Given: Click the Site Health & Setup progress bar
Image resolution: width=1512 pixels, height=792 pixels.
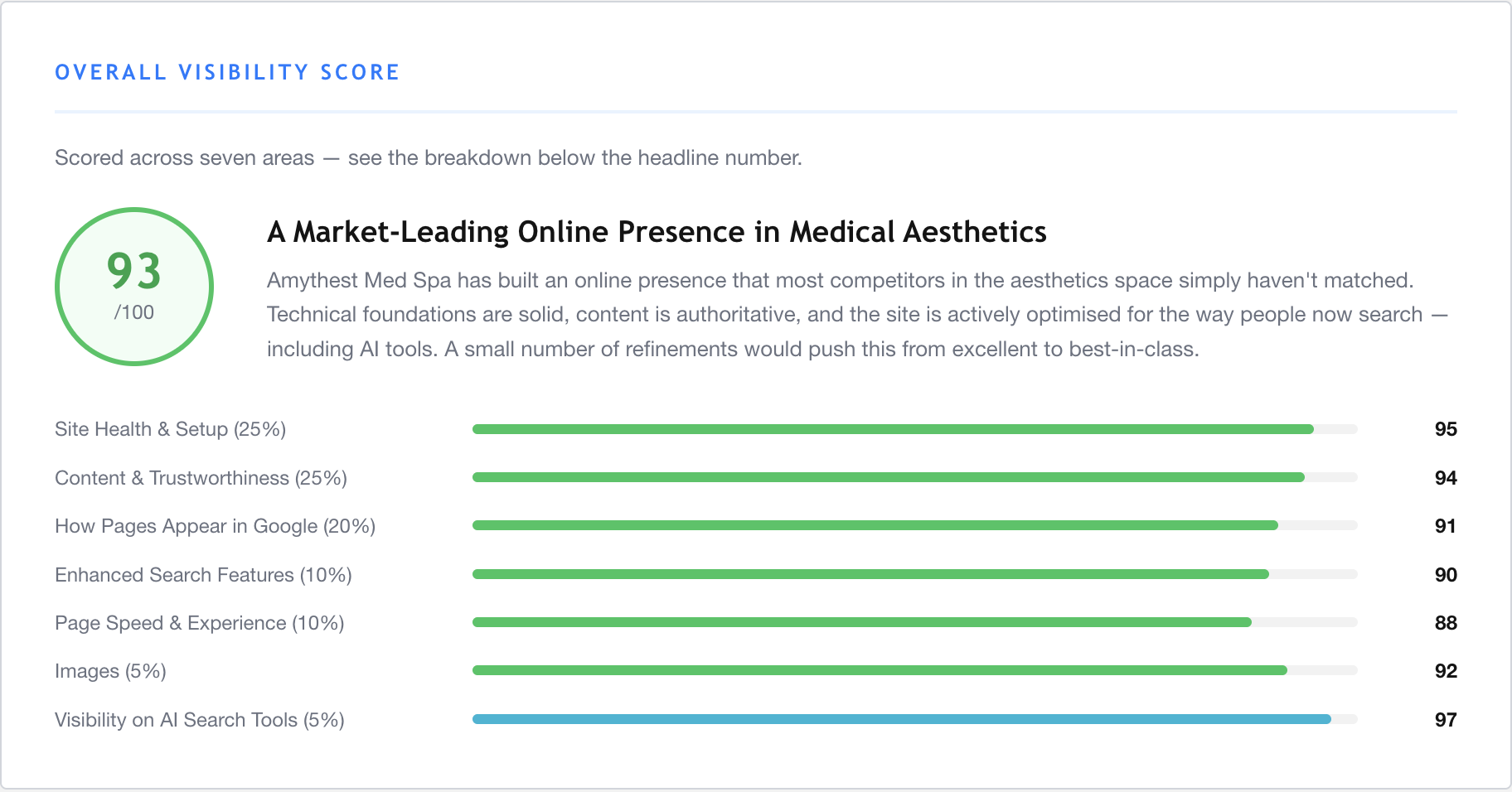Looking at the screenshot, I should point(915,429).
